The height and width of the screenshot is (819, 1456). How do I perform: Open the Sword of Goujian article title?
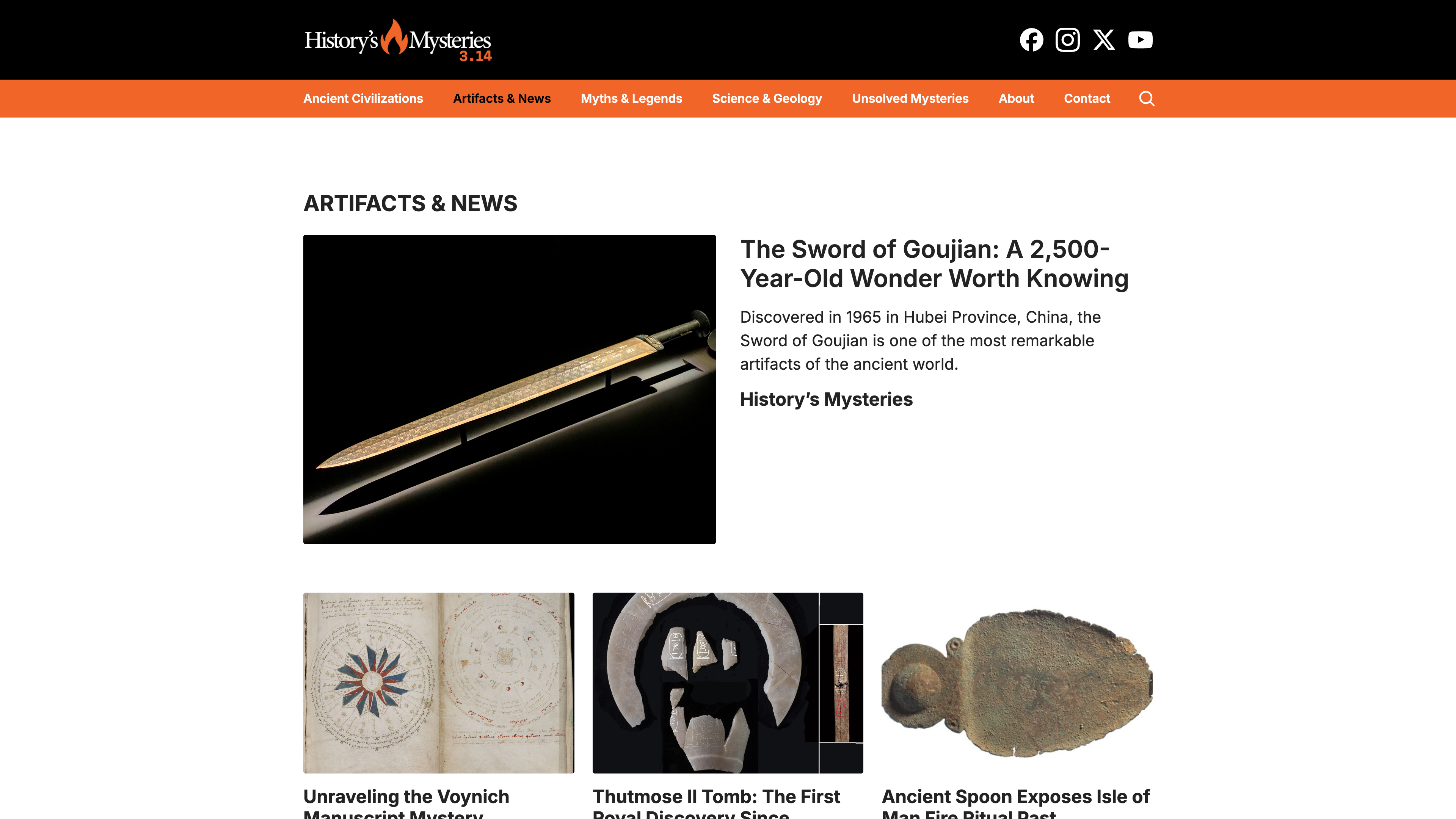(934, 264)
